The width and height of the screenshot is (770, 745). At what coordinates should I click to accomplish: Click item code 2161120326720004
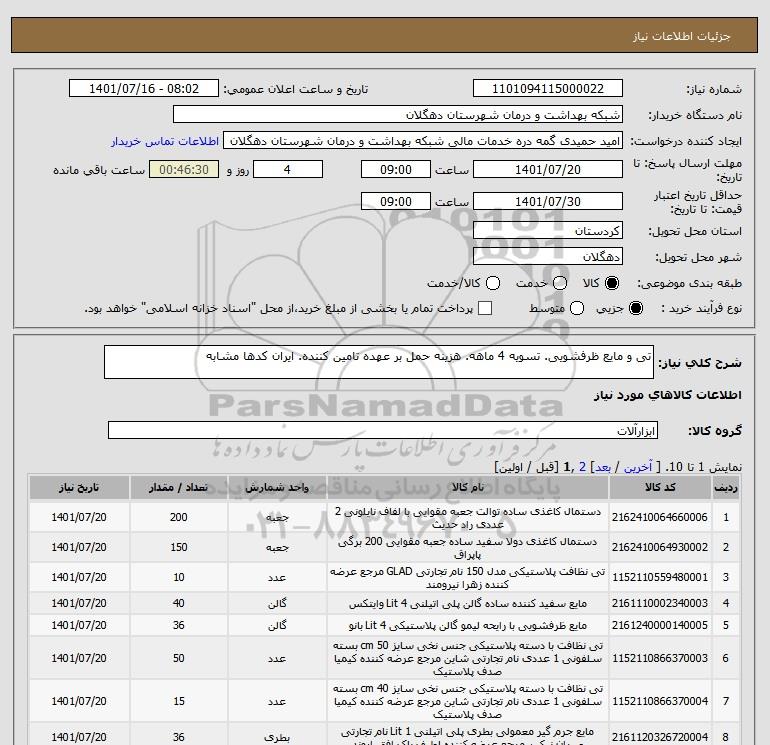tap(660, 737)
